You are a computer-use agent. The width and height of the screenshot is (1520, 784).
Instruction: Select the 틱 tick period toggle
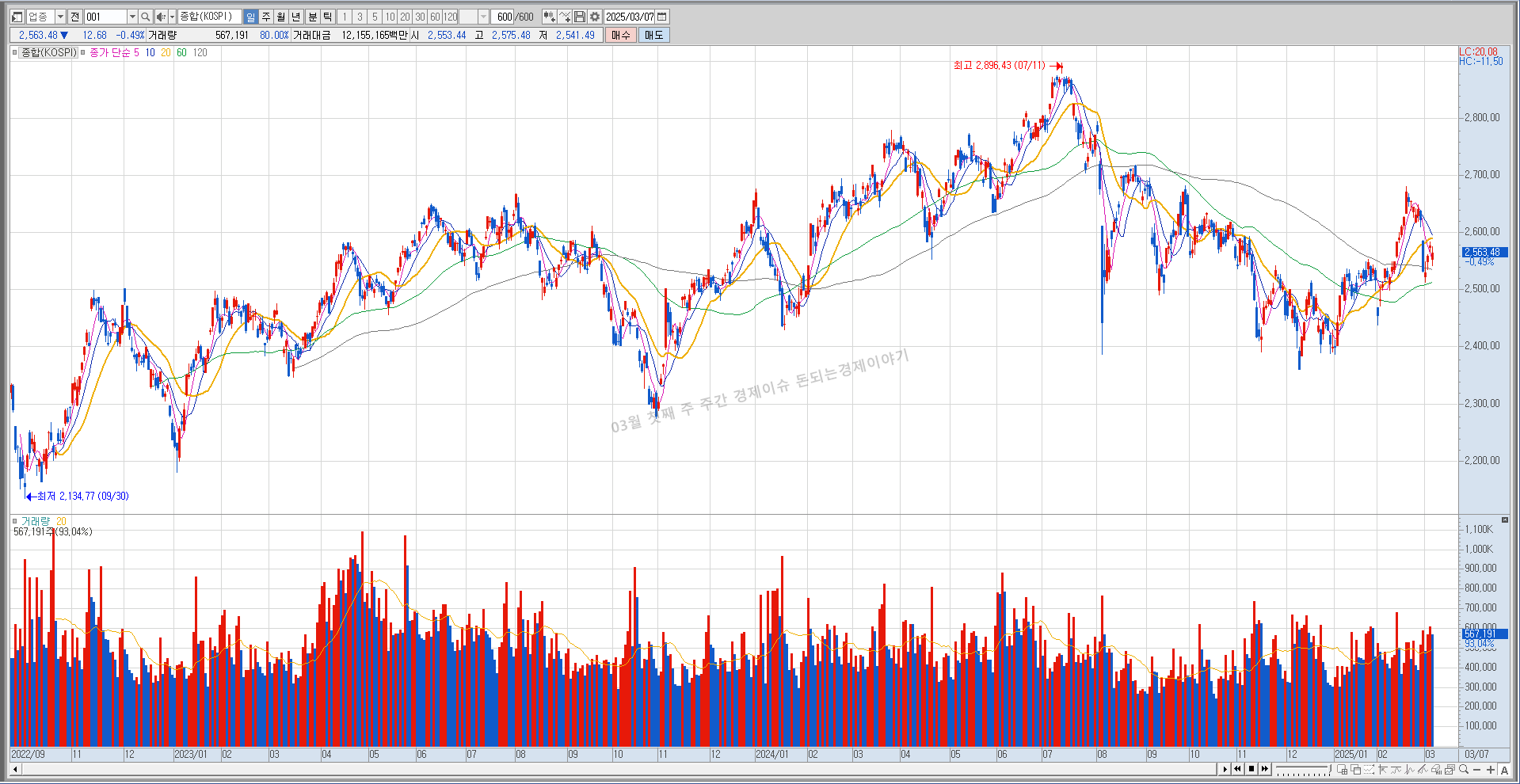click(x=327, y=17)
